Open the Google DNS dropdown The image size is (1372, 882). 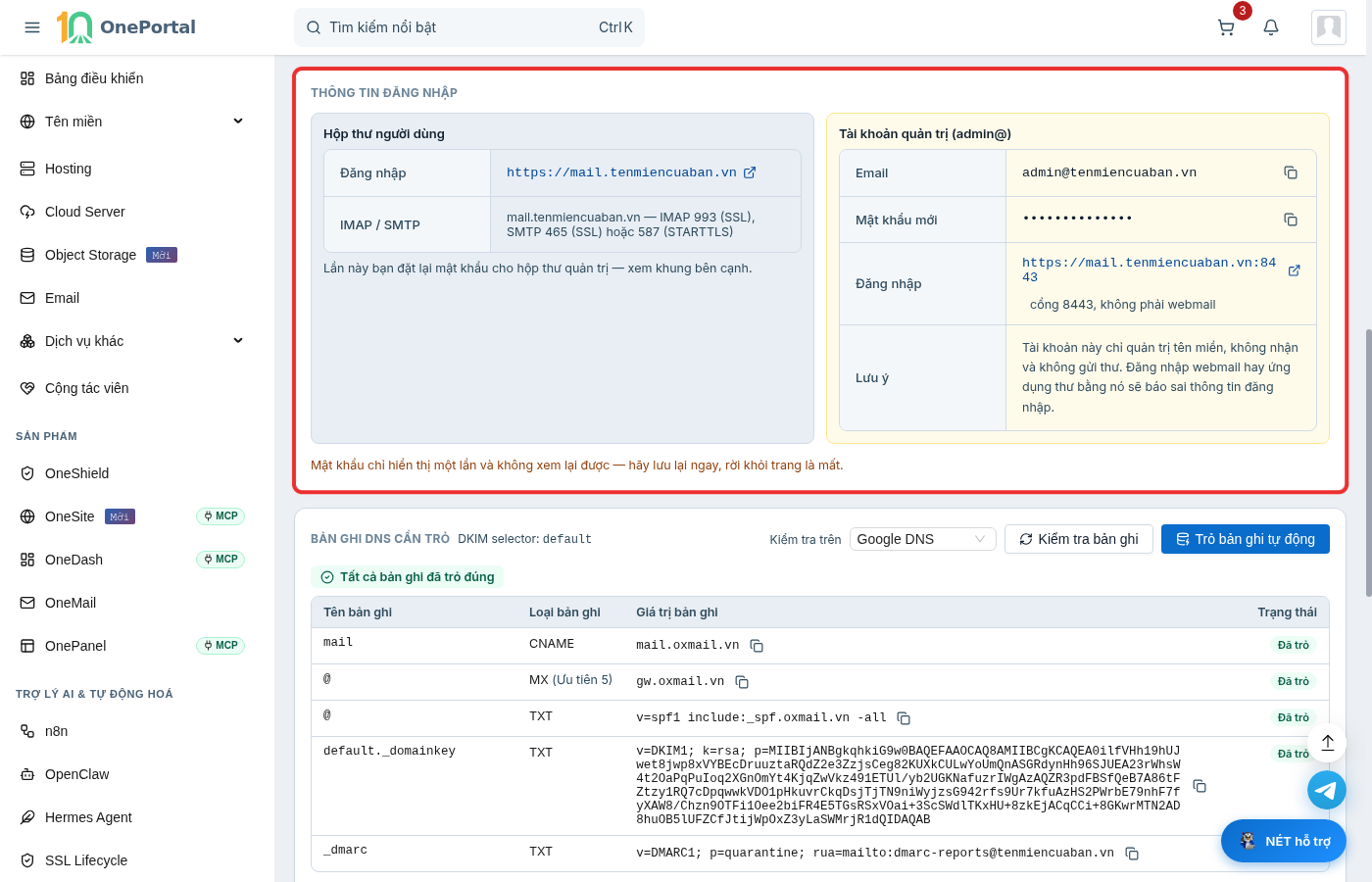pyautogui.click(x=922, y=539)
